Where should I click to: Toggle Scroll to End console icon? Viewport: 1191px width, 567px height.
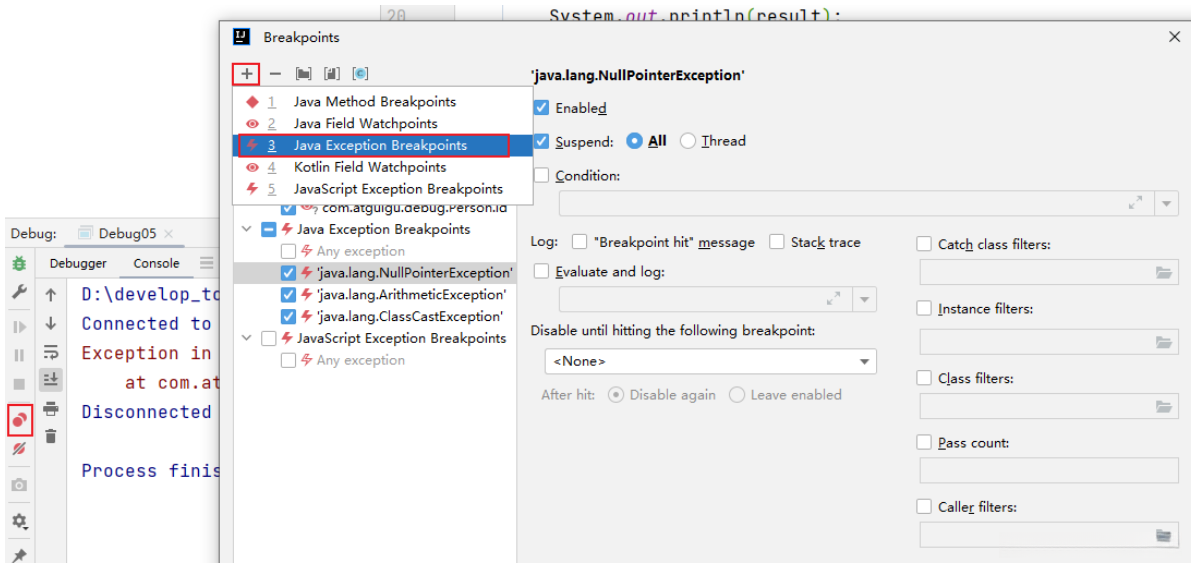51,379
